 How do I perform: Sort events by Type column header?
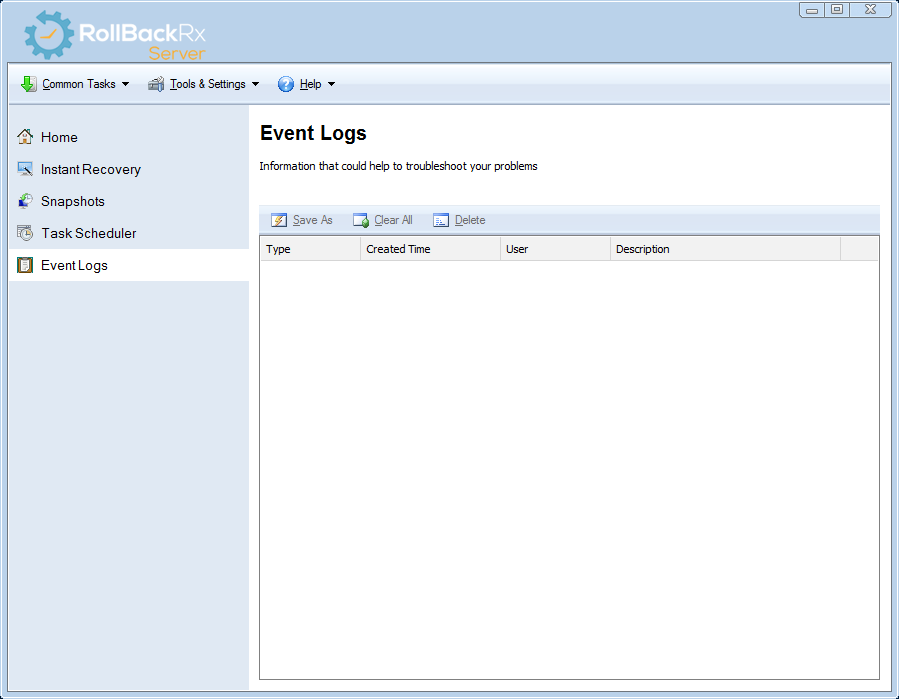pyautogui.click(x=310, y=249)
